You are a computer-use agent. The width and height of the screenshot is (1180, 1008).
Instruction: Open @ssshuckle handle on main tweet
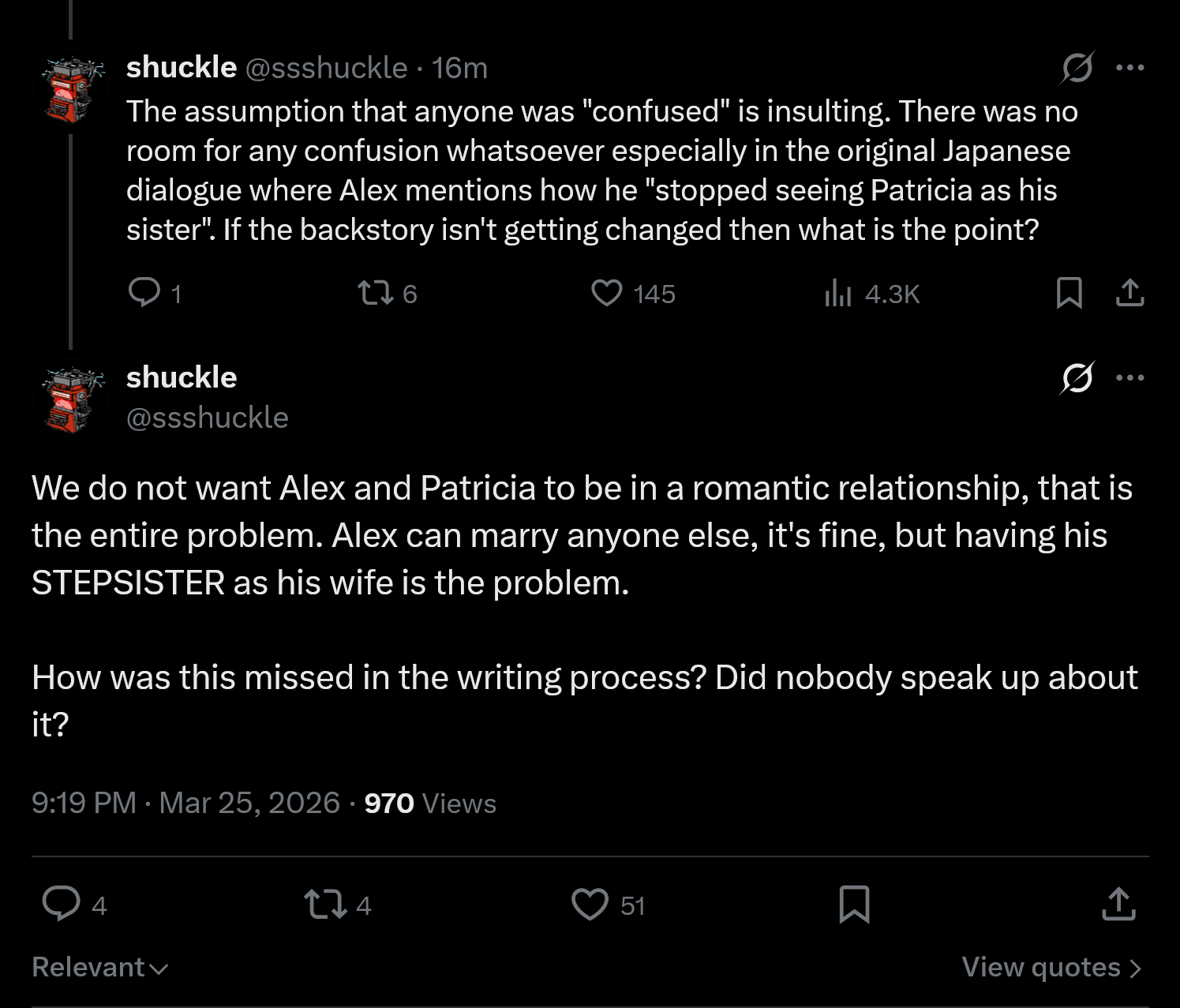coord(208,418)
